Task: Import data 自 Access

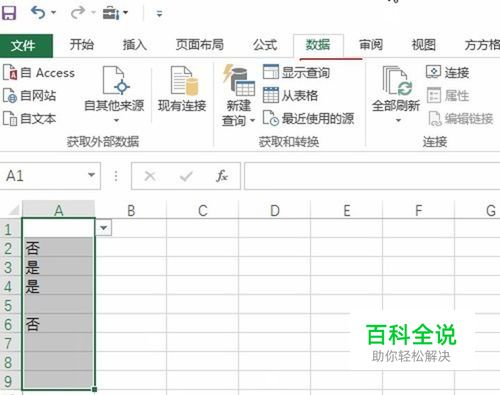Action: (x=39, y=73)
